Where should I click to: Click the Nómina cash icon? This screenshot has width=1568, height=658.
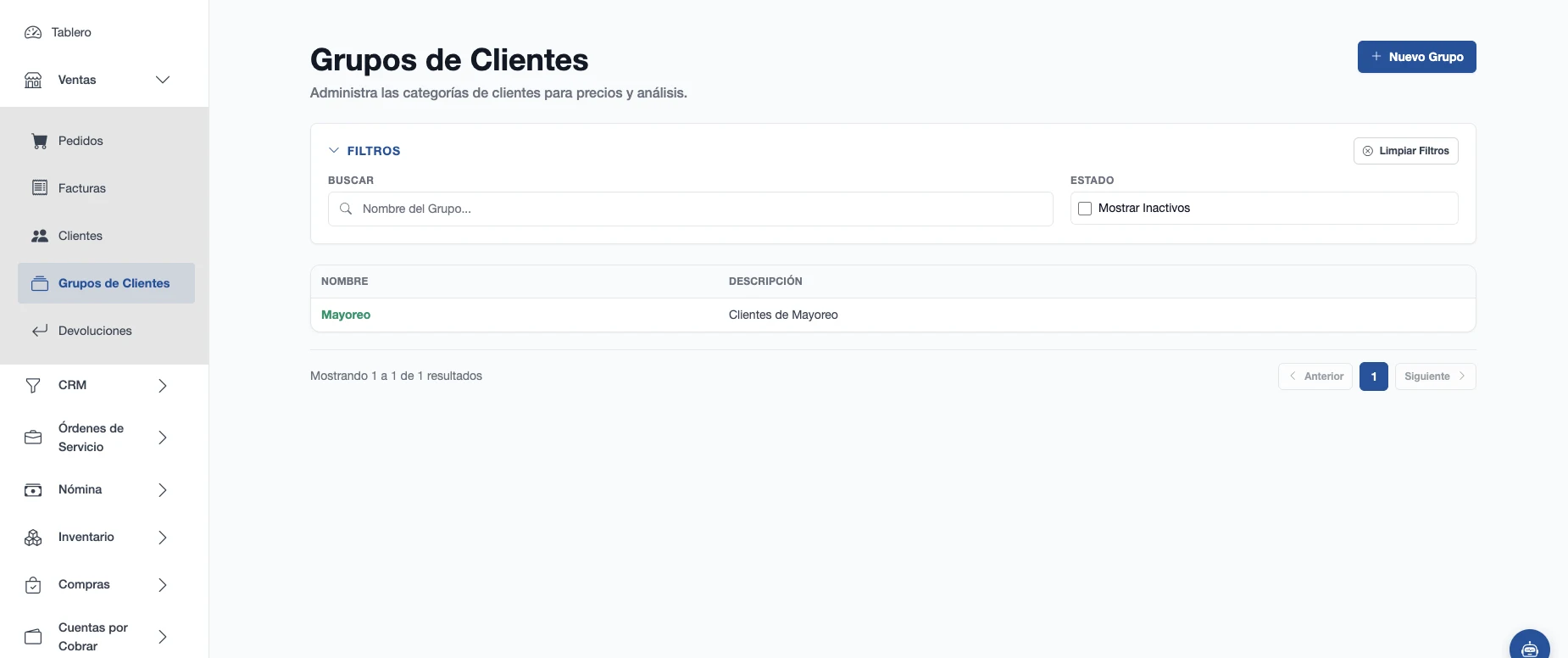click(33, 490)
